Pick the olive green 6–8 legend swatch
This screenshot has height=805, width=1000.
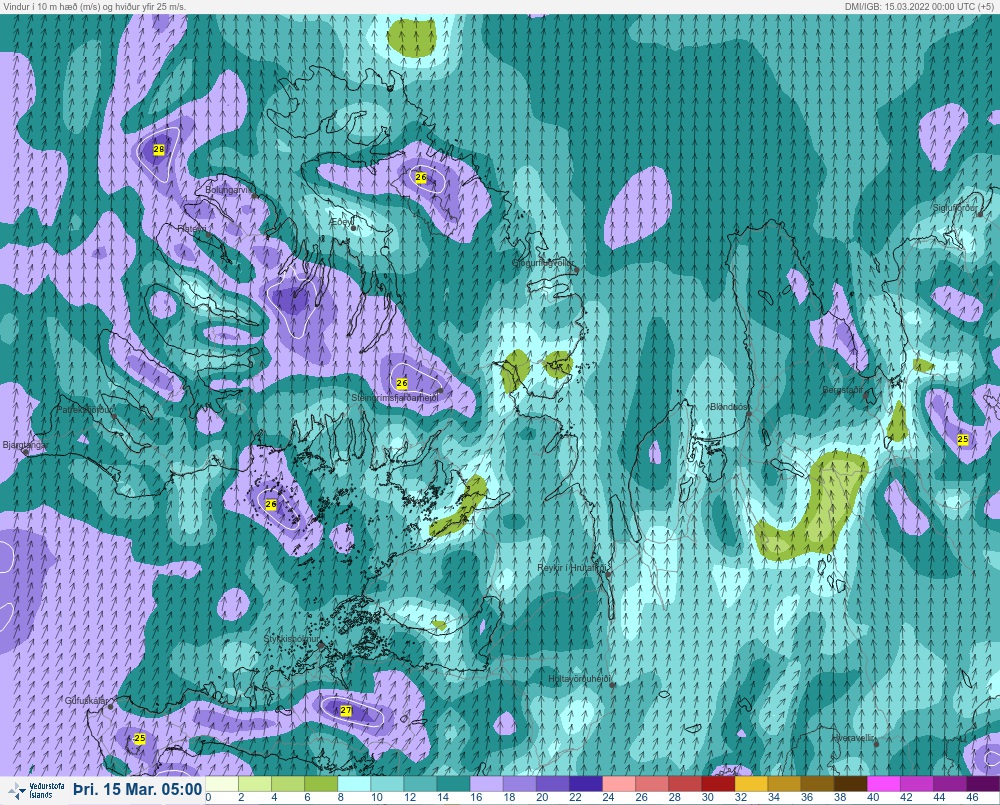coord(321,784)
